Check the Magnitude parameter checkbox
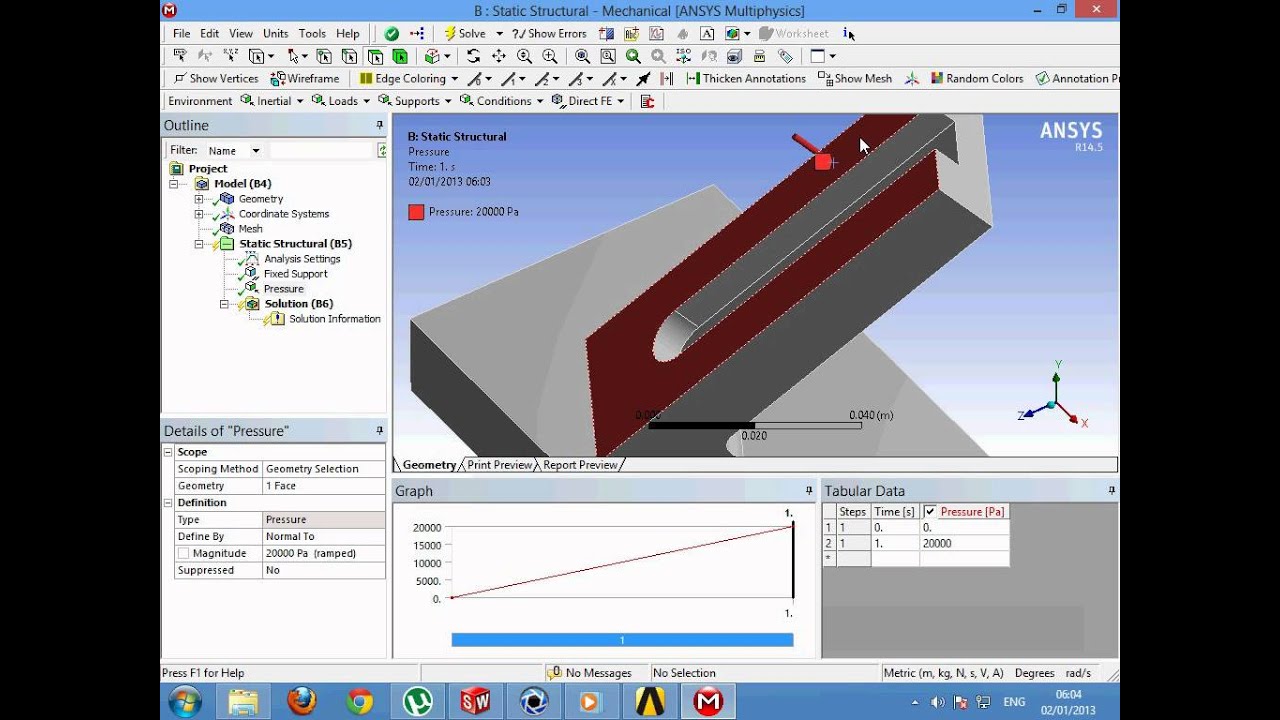 tap(183, 553)
